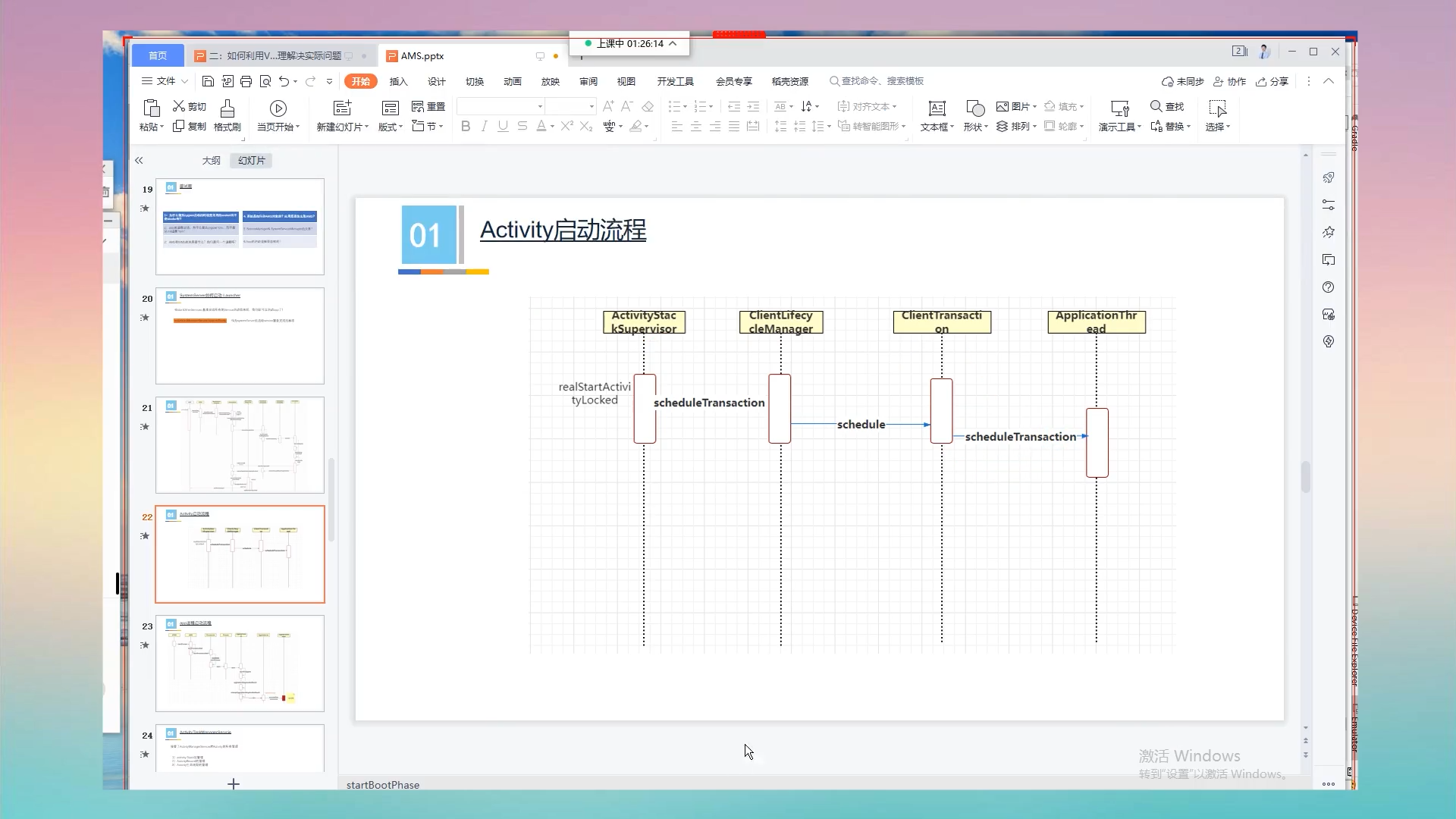Click the Shapes (形状) icon

point(975,108)
